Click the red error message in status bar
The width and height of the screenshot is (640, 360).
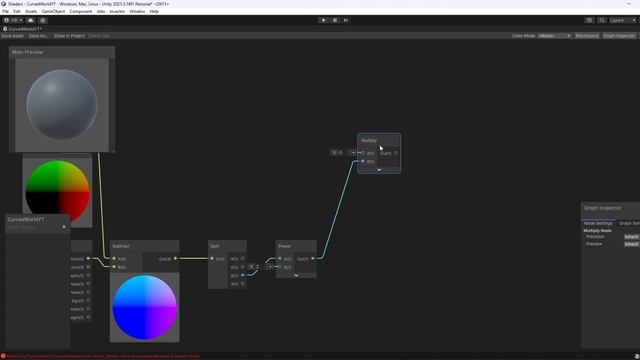click(x=103, y=356)
